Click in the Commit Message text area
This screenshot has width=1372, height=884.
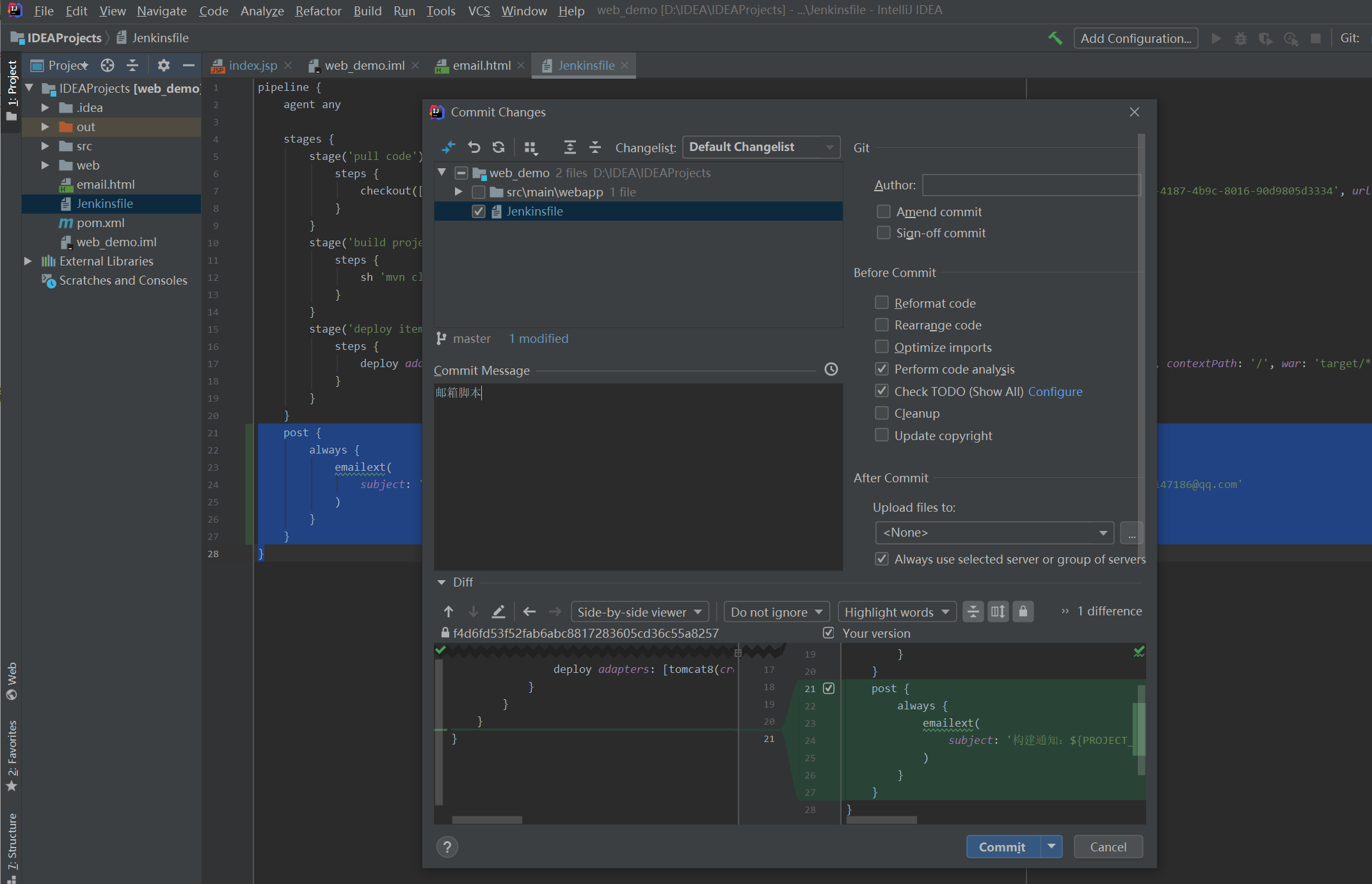pyautogui.click(x=638, y=477)
